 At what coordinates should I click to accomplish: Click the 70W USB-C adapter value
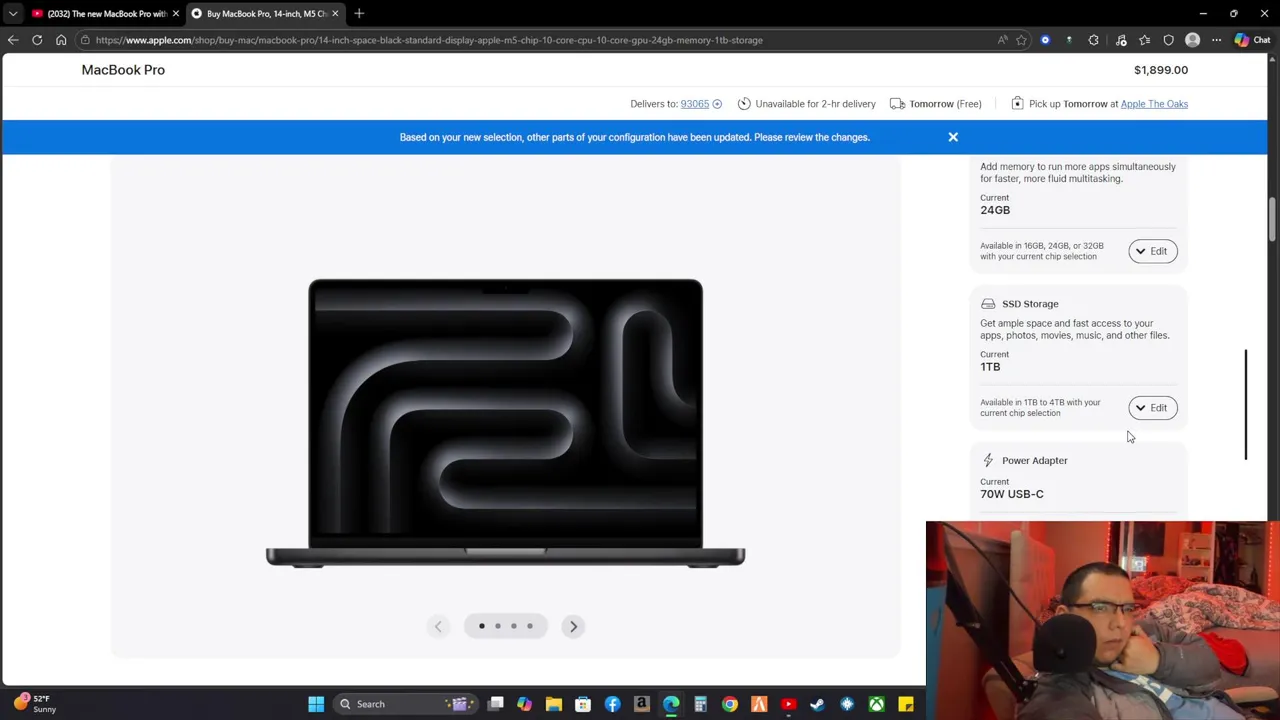tap(1012, 494)
